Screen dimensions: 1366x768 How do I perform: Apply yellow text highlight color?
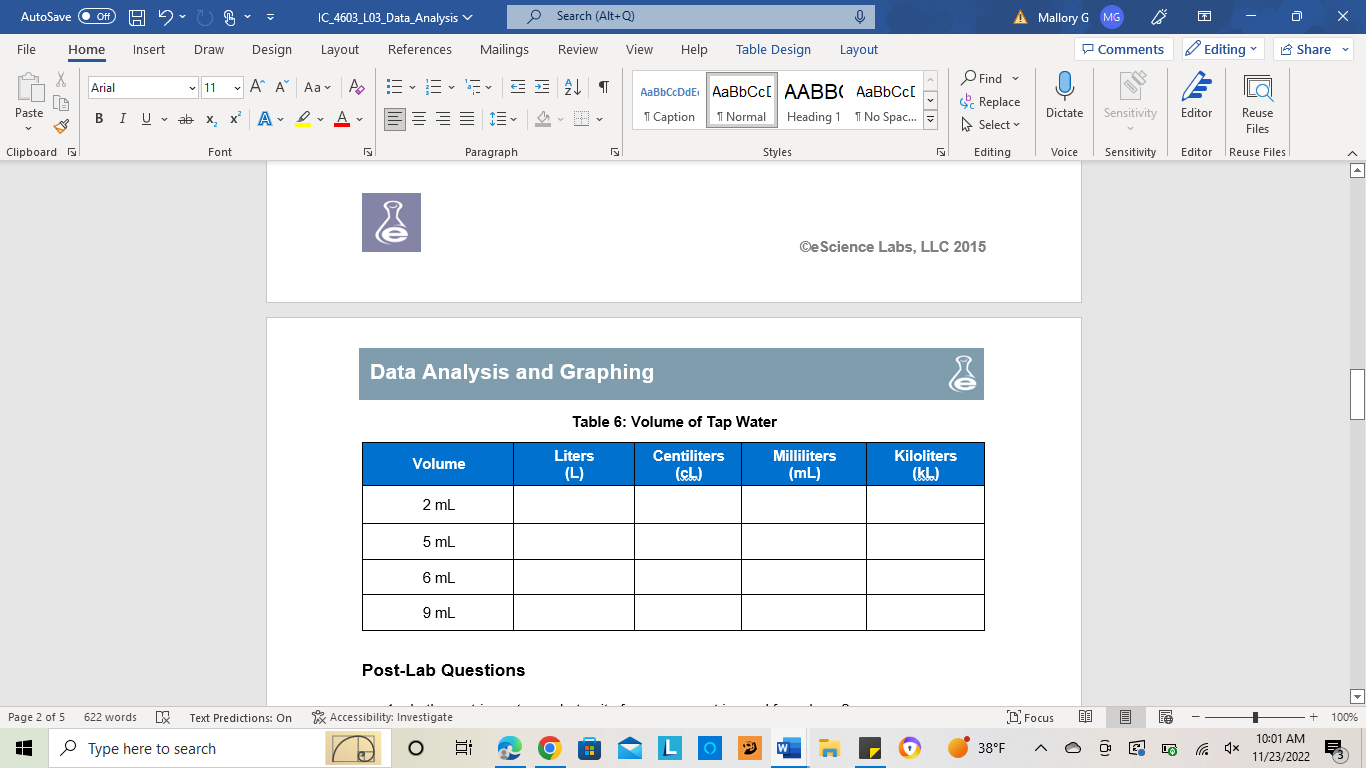302,120
